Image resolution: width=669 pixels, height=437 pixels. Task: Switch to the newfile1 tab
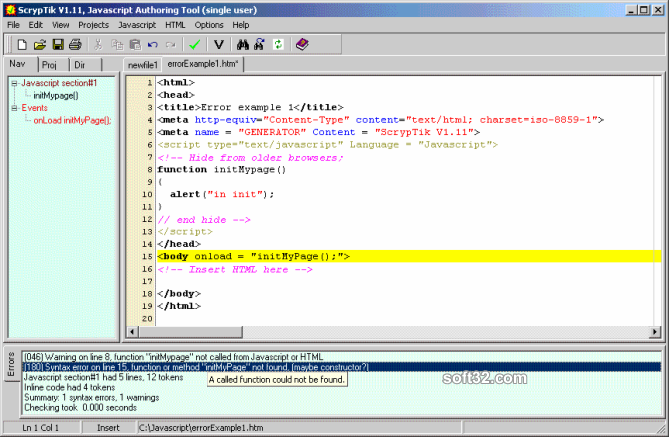pyautogui.click(x=143, y=65)
